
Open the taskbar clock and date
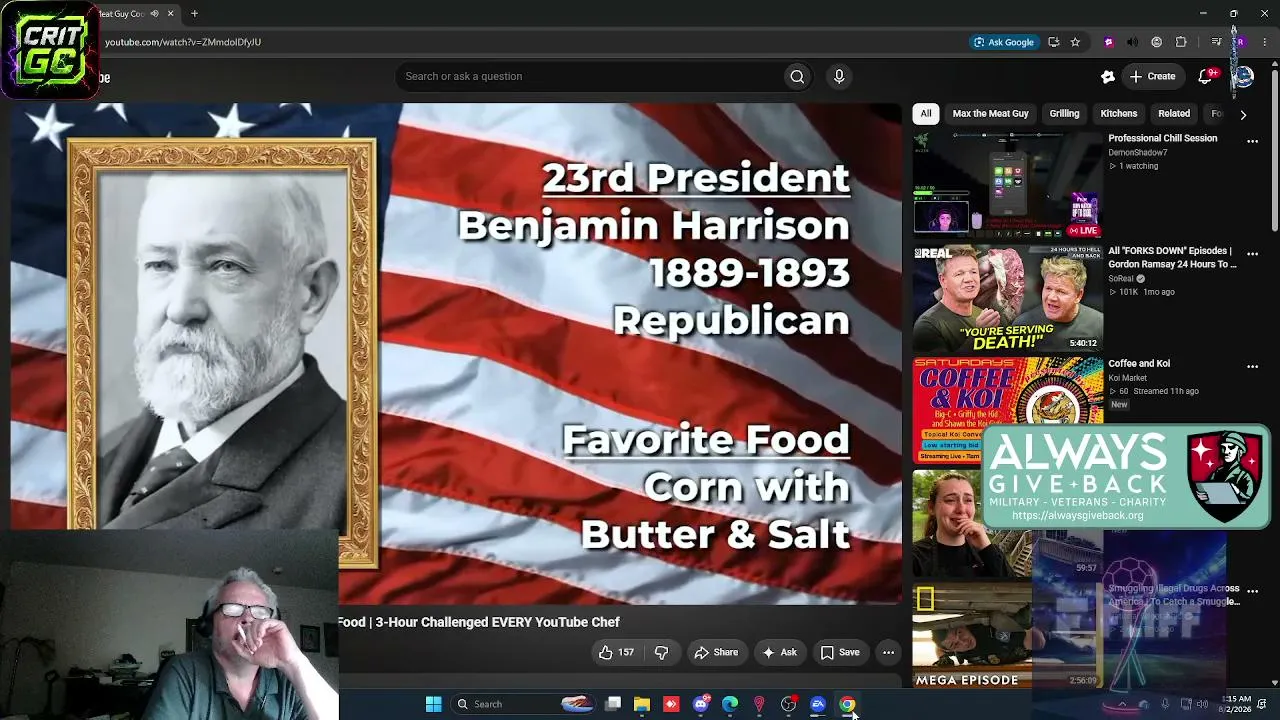coord(1236,704)
